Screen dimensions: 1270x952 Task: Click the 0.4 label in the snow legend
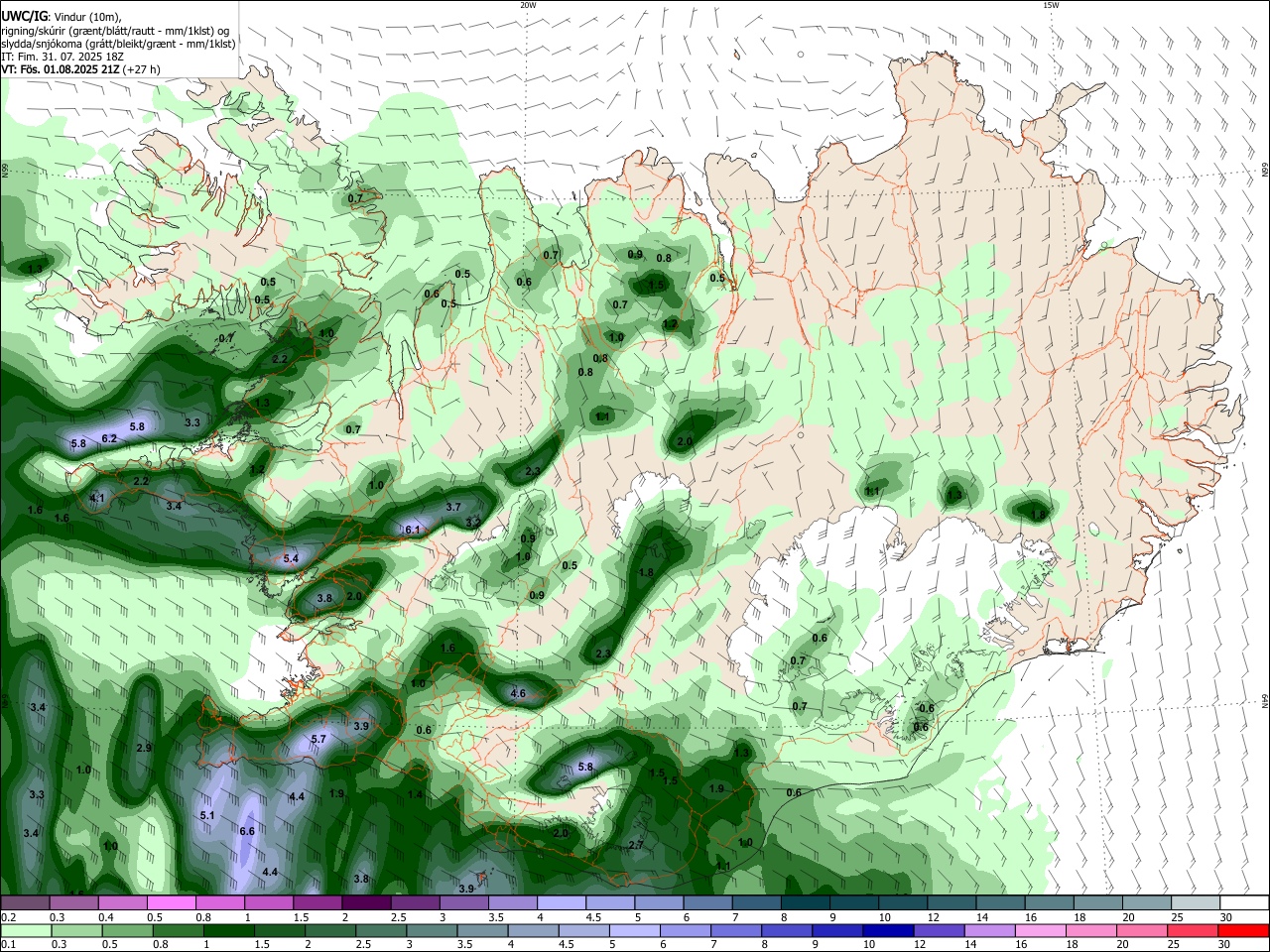(x=106, y=916)
